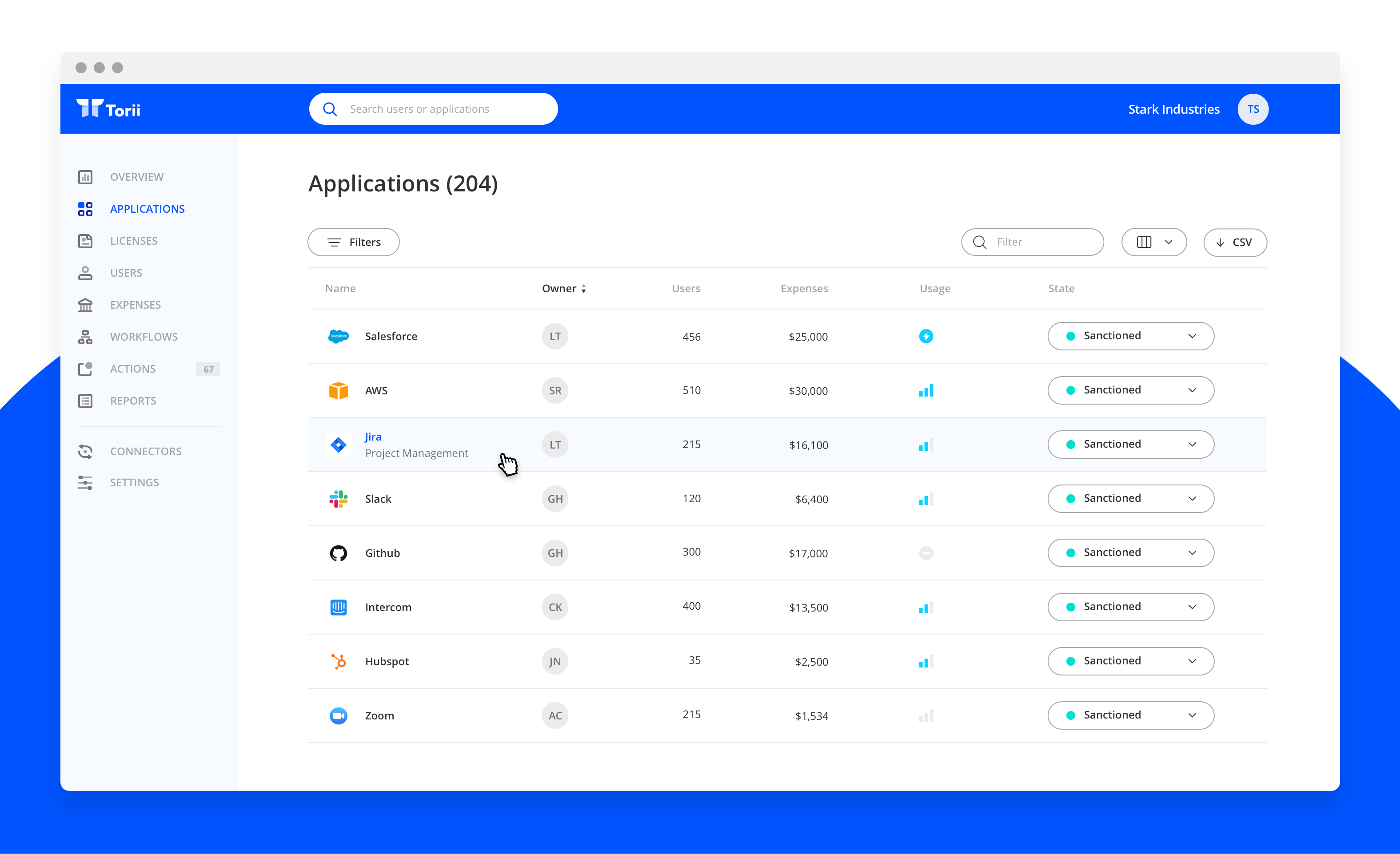This screenshot has width=1400, height=854.
Task: Click the LT owner badge for Salesforce
Action: 554,336
